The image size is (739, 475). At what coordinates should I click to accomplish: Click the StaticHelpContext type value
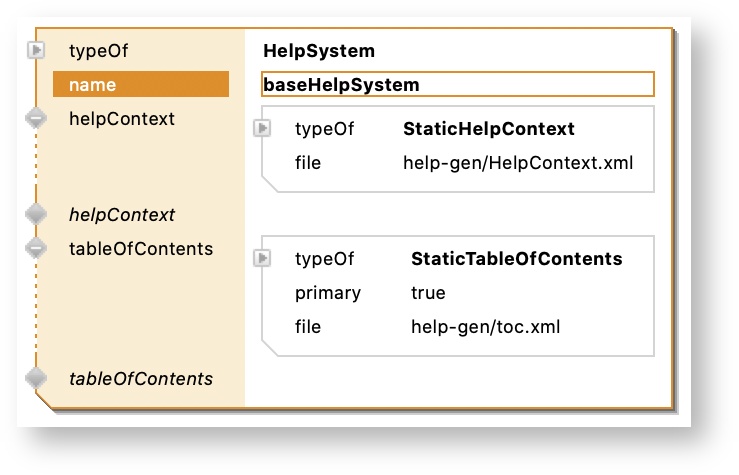click(x=488, y=129)
